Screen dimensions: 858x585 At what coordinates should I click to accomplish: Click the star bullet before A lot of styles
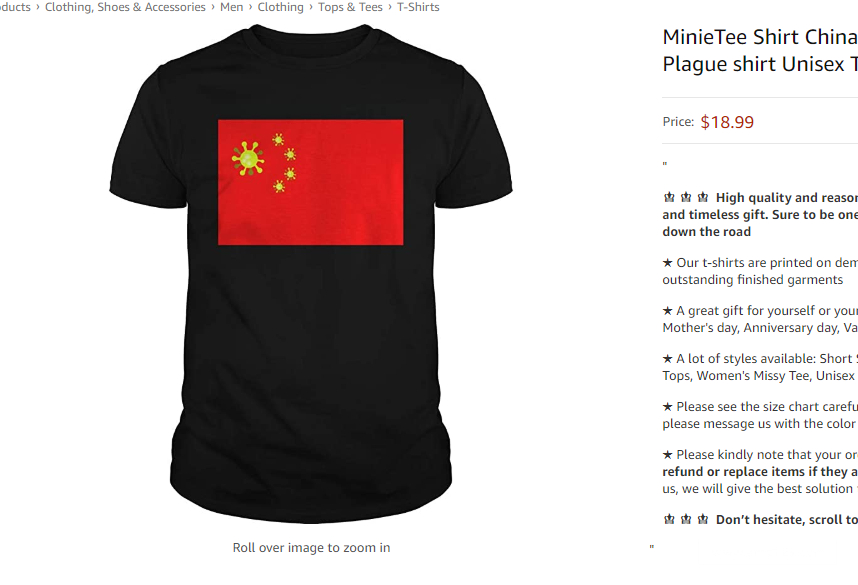point(668,359)
